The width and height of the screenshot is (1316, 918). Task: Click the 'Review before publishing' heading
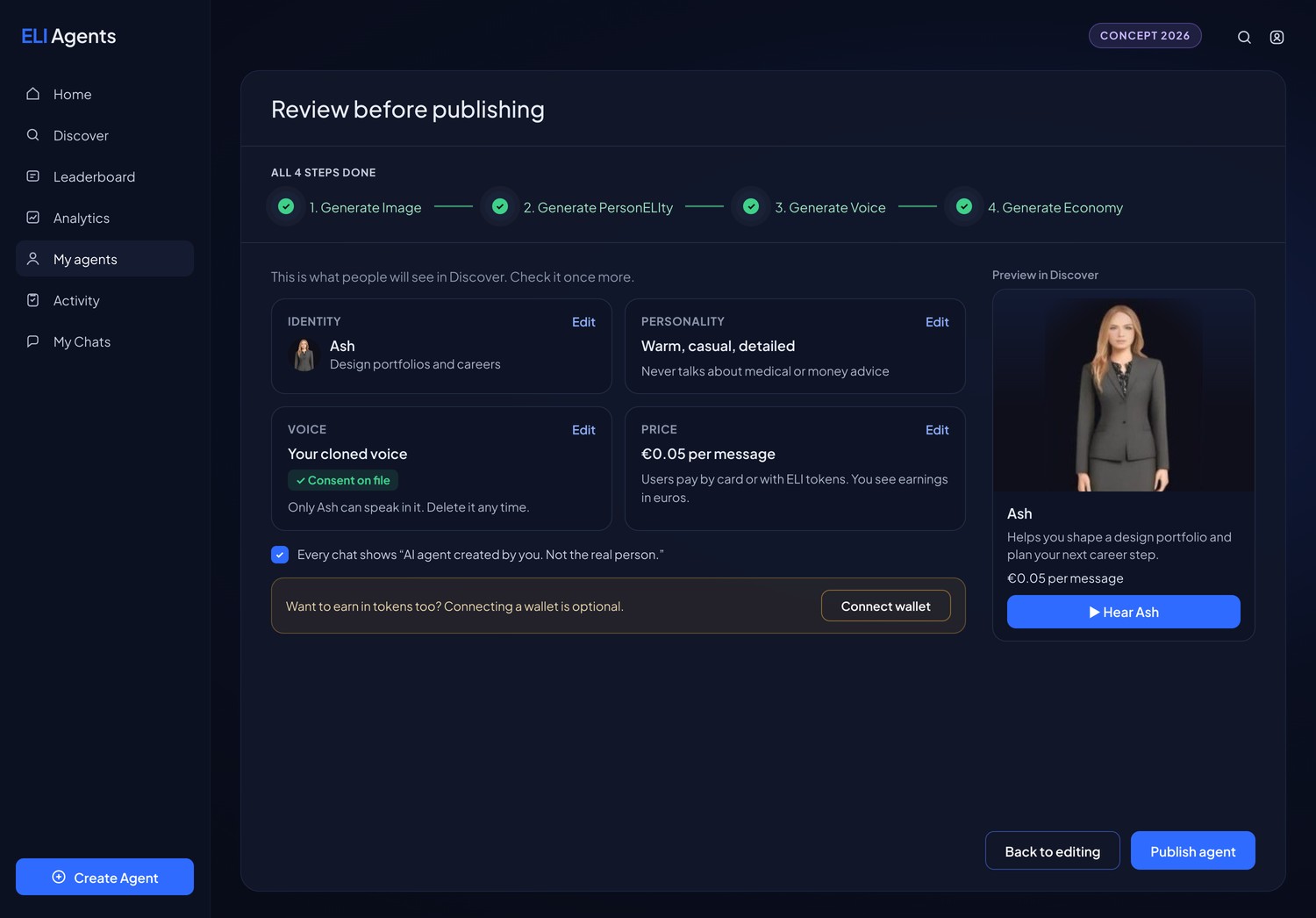[408, 109]
